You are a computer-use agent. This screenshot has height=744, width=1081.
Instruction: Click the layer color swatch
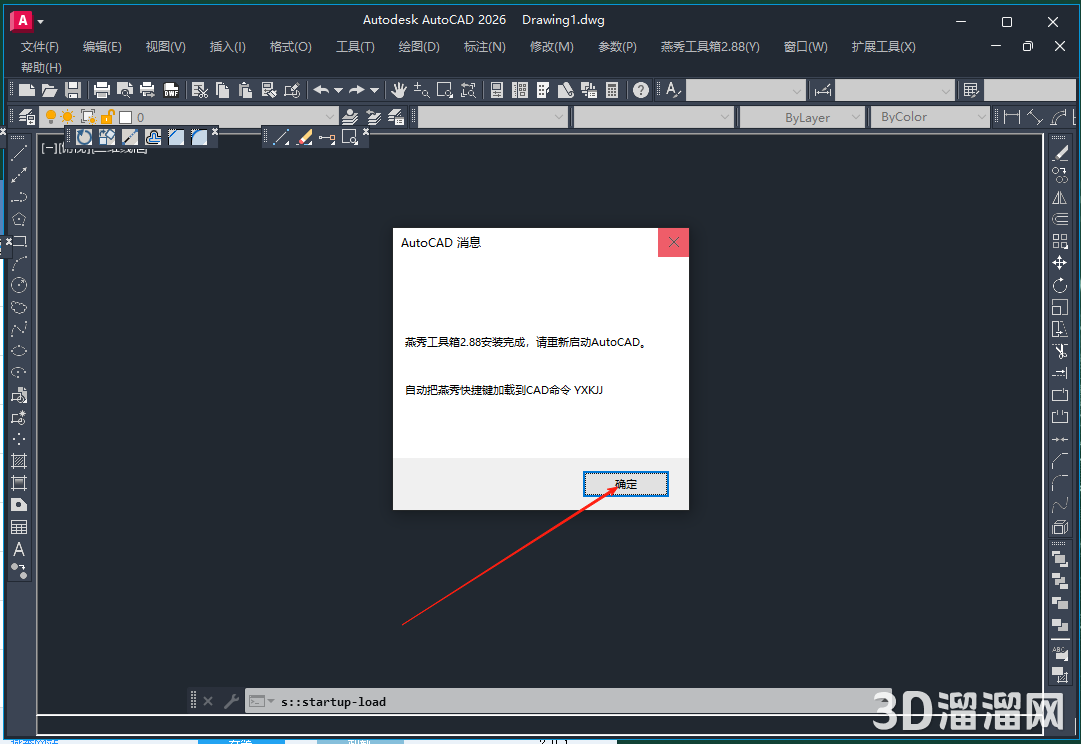(x=125, y=117)
